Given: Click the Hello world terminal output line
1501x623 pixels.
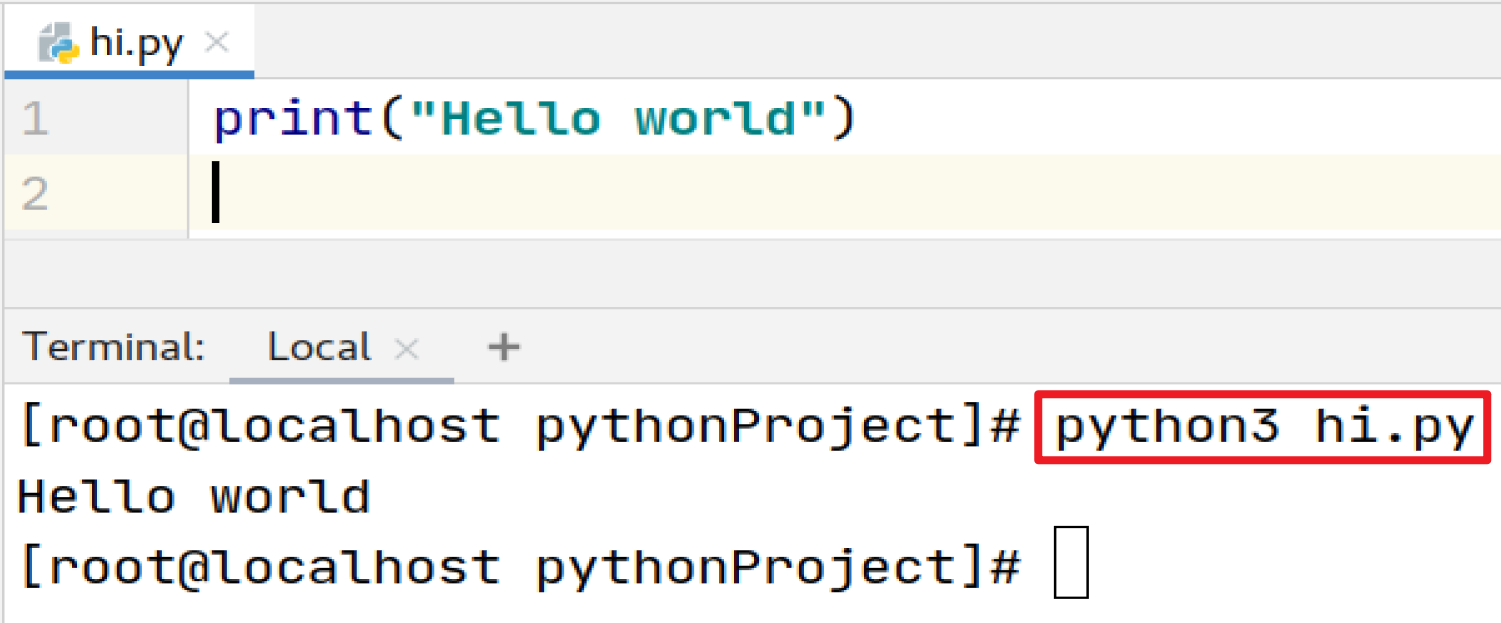Looking at the screenshot, I should 194,497.
